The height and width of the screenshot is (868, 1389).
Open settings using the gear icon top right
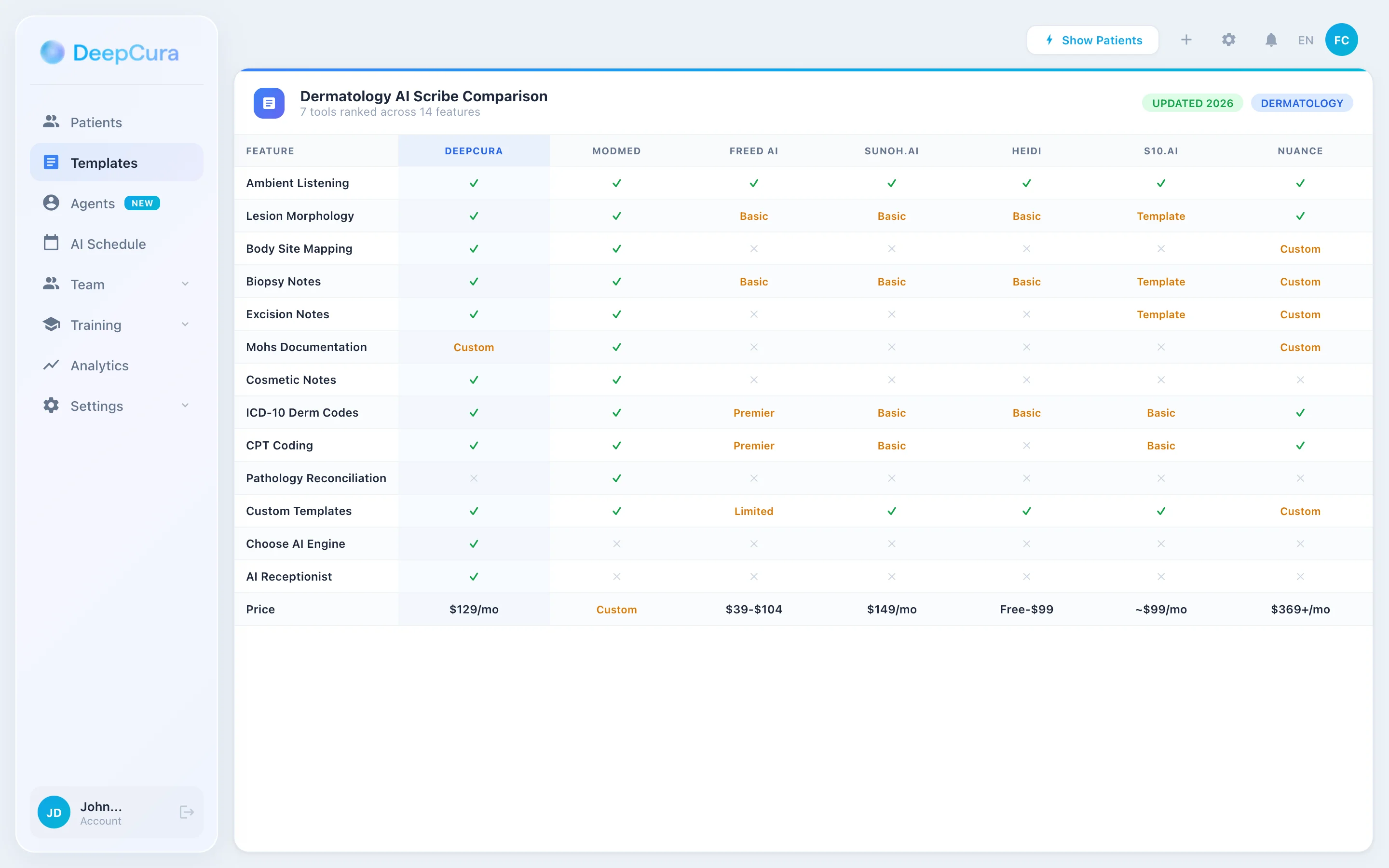tap(1228, 40)
